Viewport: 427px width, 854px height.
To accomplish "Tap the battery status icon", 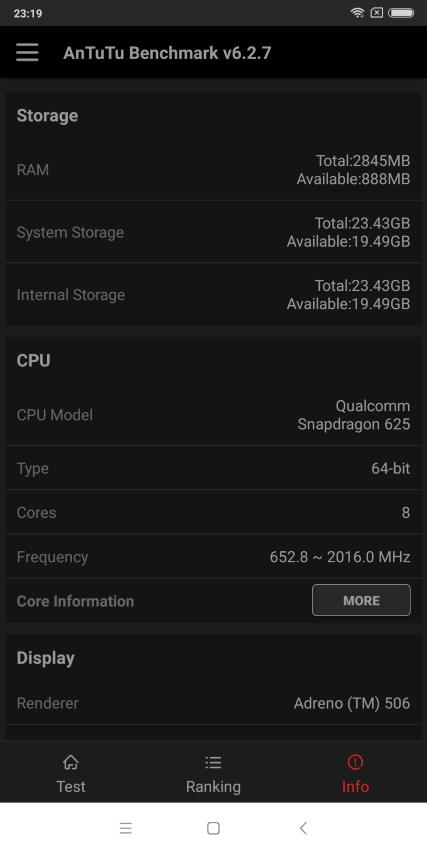I will tap(401, 13).
